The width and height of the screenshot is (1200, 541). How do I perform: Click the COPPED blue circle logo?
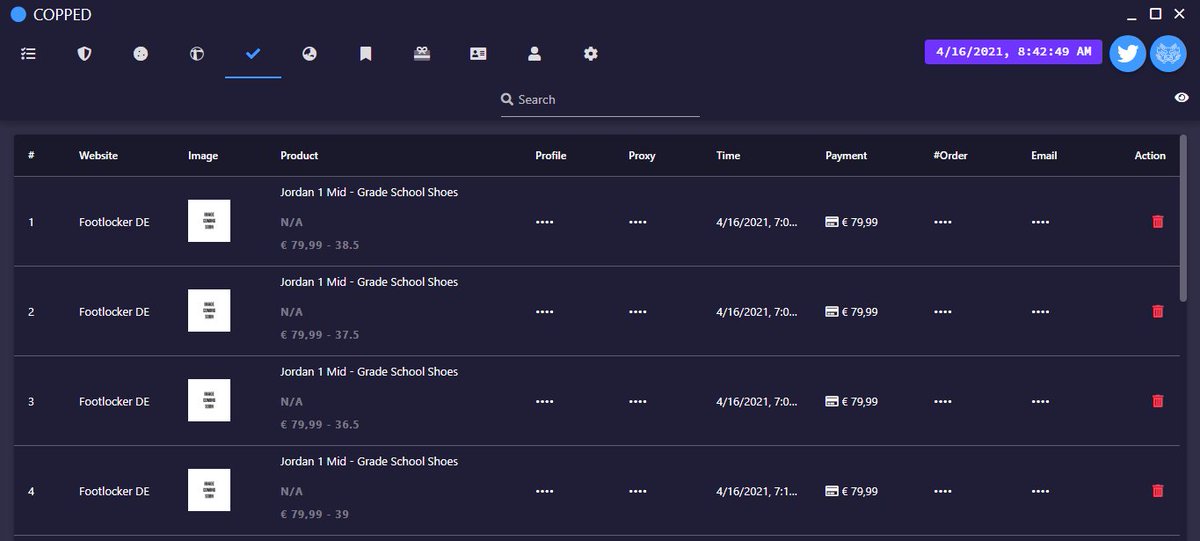coord(18,14)
